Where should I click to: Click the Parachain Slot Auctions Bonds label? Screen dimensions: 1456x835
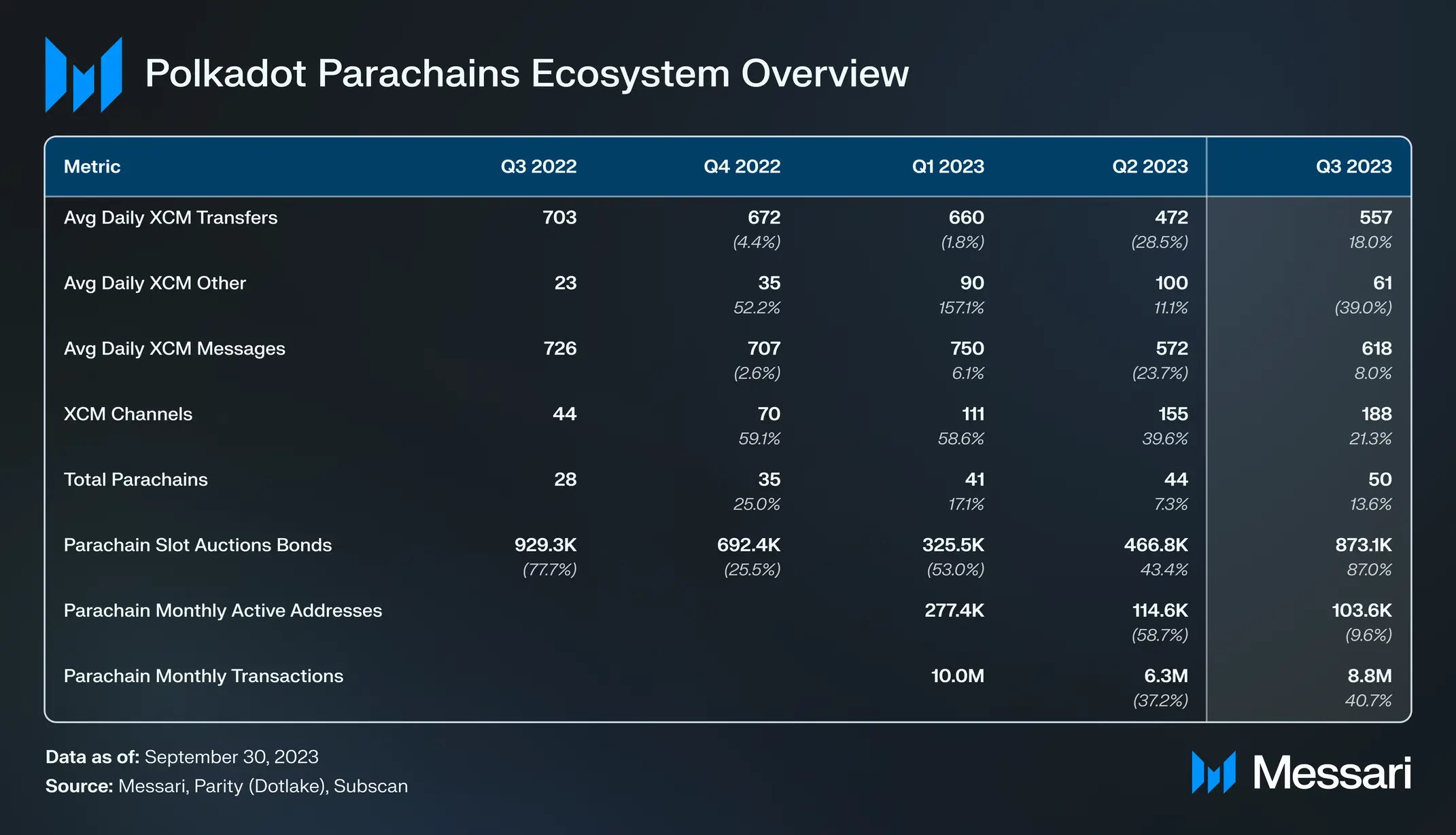coord(197,545)
